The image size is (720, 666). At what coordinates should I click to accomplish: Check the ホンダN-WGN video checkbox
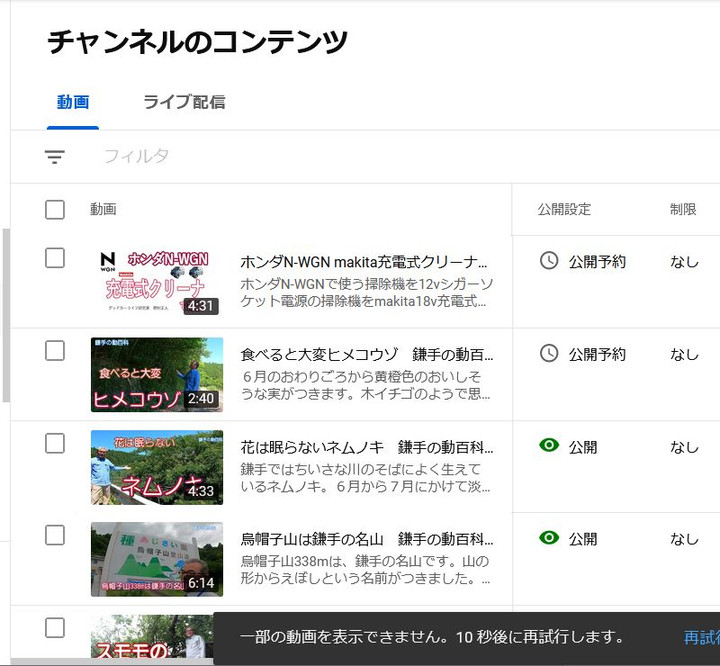pyautogui.click(x=55, y=258)
